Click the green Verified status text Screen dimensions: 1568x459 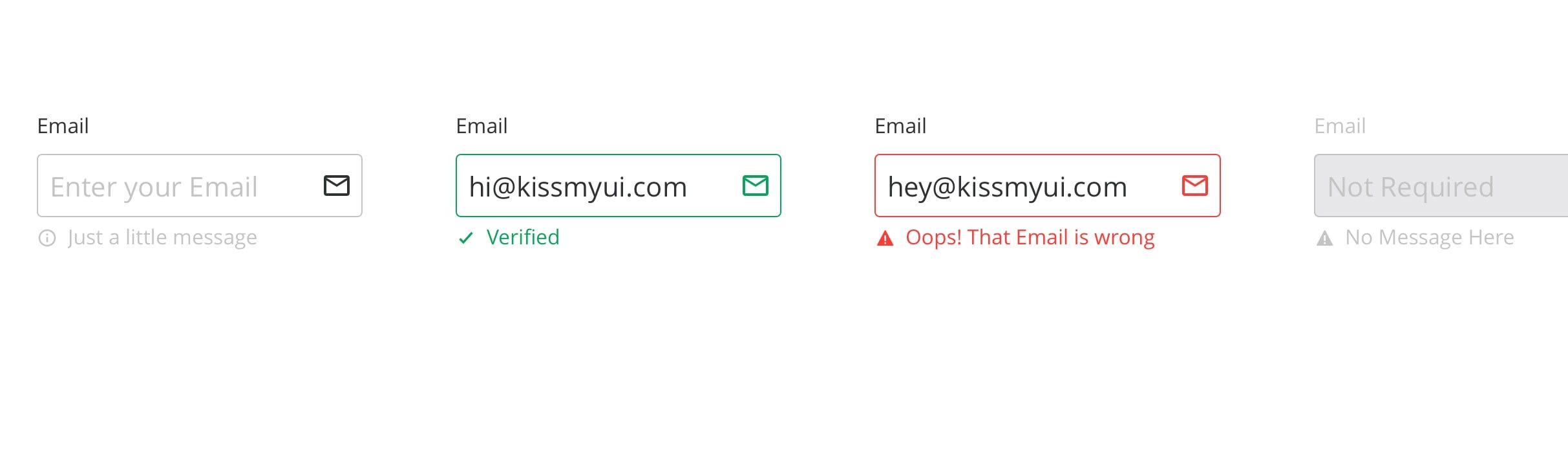pos(523,237)
